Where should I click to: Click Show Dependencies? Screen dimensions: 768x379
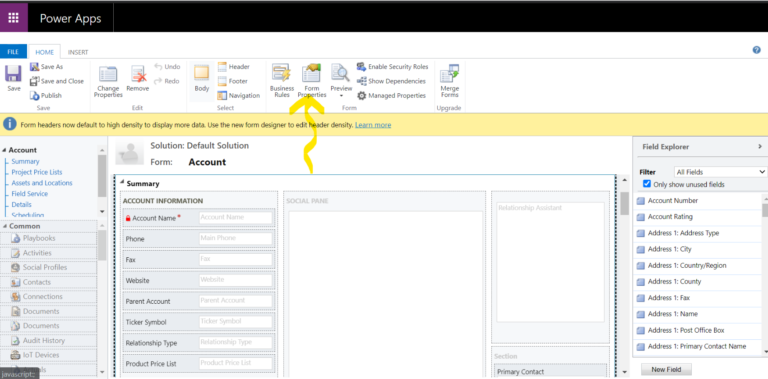pyautogui.click(x=391, y=81)
